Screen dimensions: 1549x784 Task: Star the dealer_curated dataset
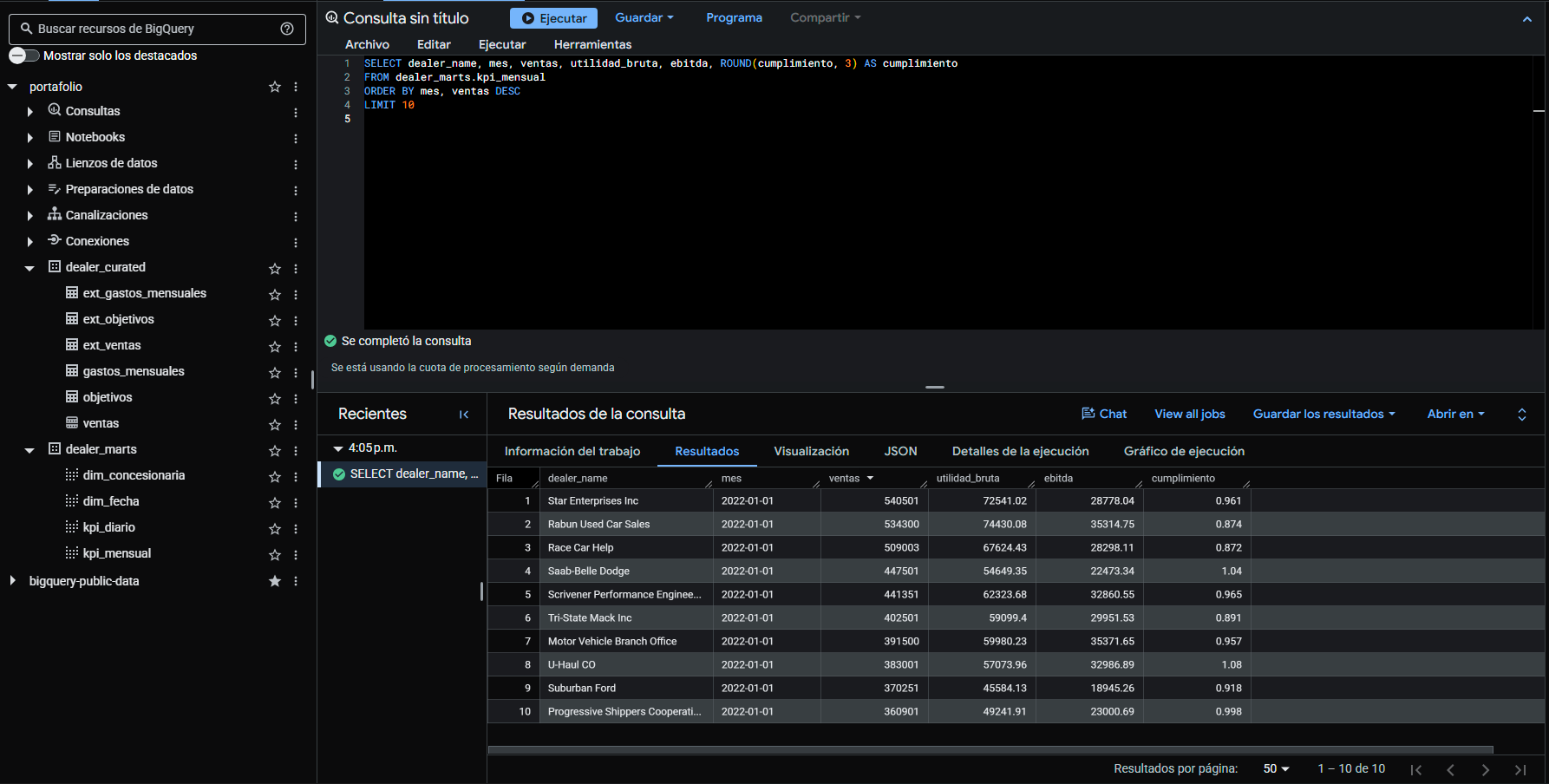pos(275,269)
